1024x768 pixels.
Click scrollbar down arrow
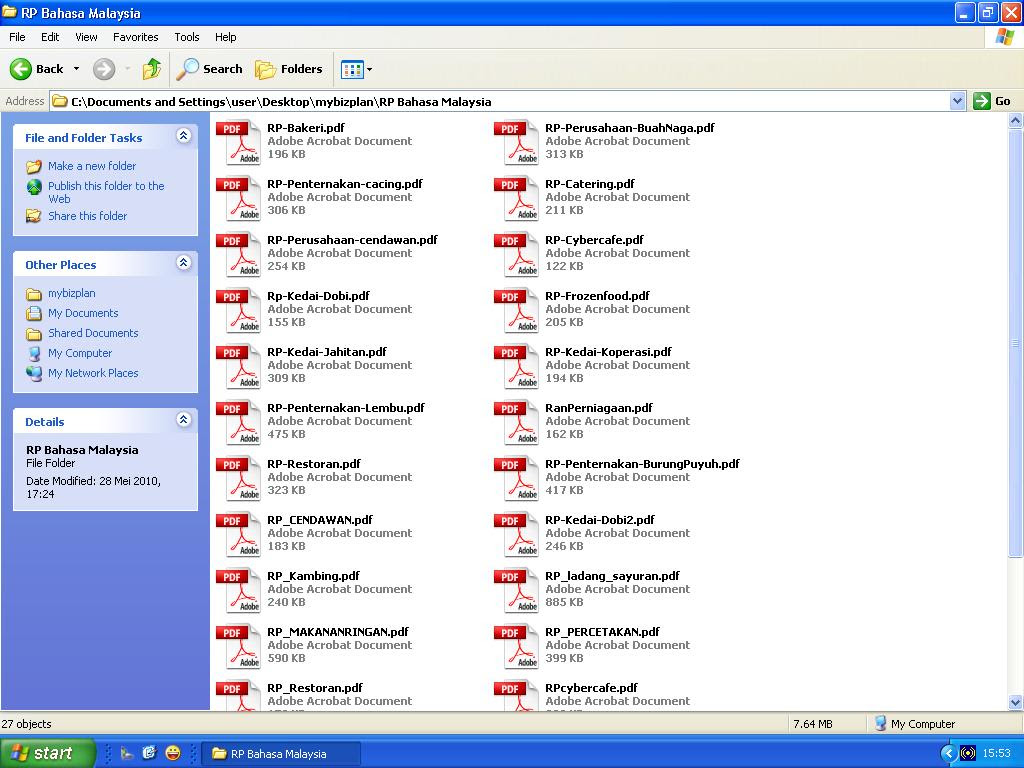1016,703
